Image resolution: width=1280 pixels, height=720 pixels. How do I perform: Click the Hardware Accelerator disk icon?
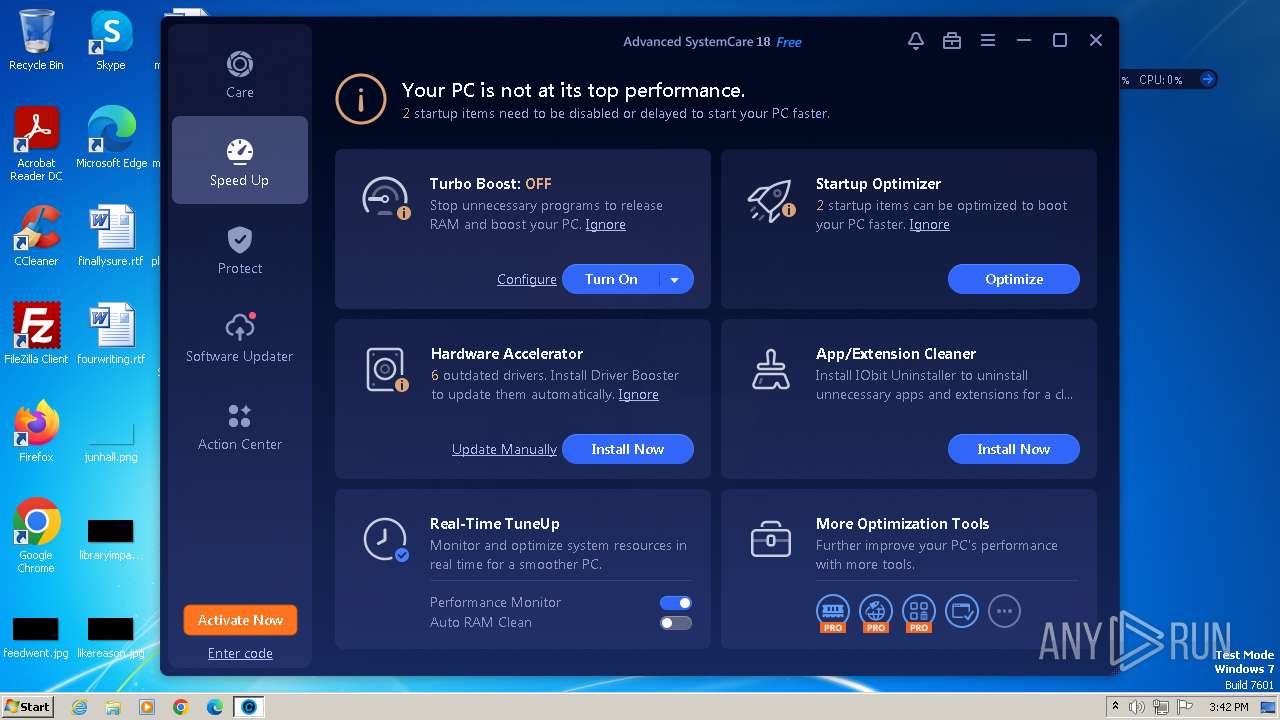coord(386,369)
